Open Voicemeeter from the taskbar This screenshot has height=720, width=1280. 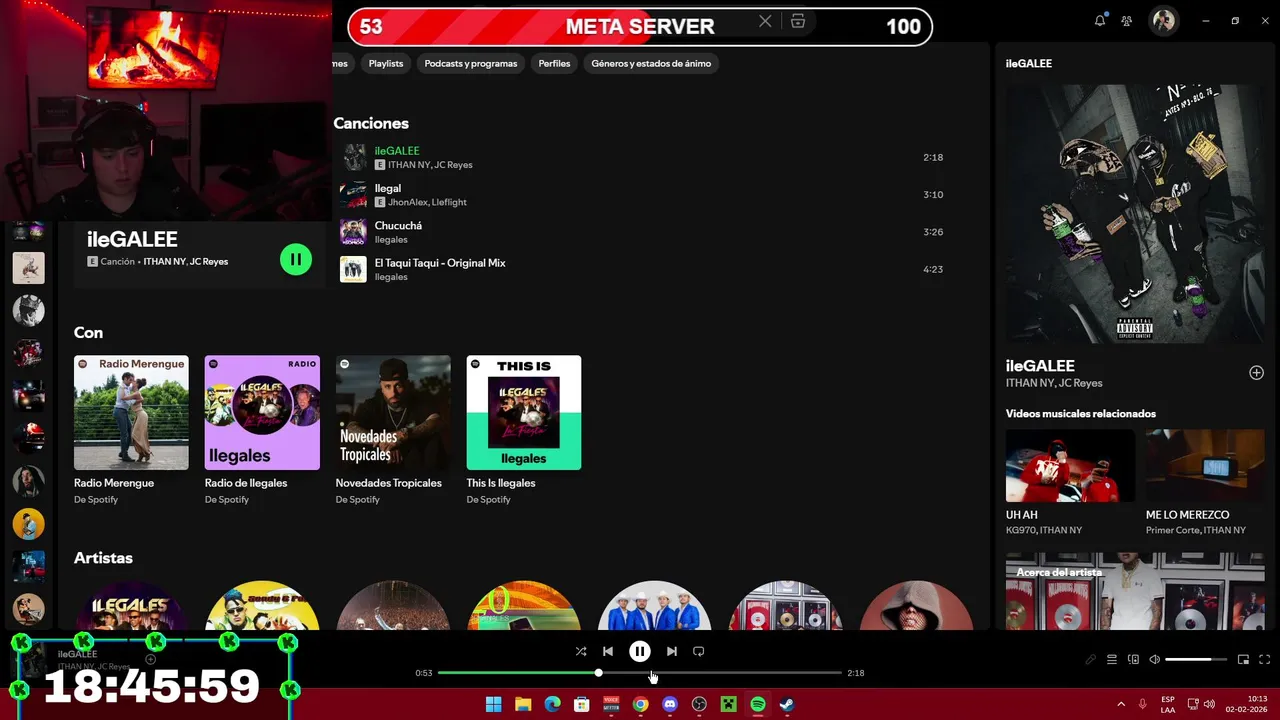[611, 704]
